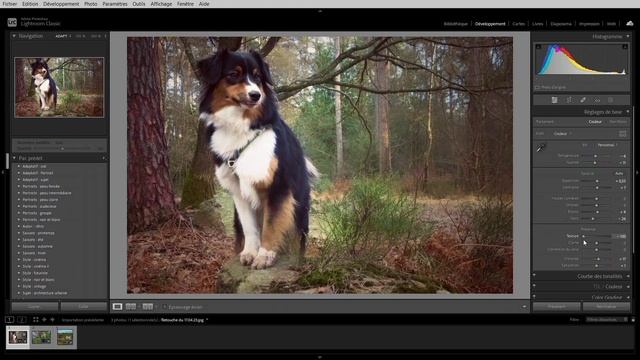Collapse left panel with edge arrow
The width and height of the screenshot is (640, 360).
pos(2,173)
